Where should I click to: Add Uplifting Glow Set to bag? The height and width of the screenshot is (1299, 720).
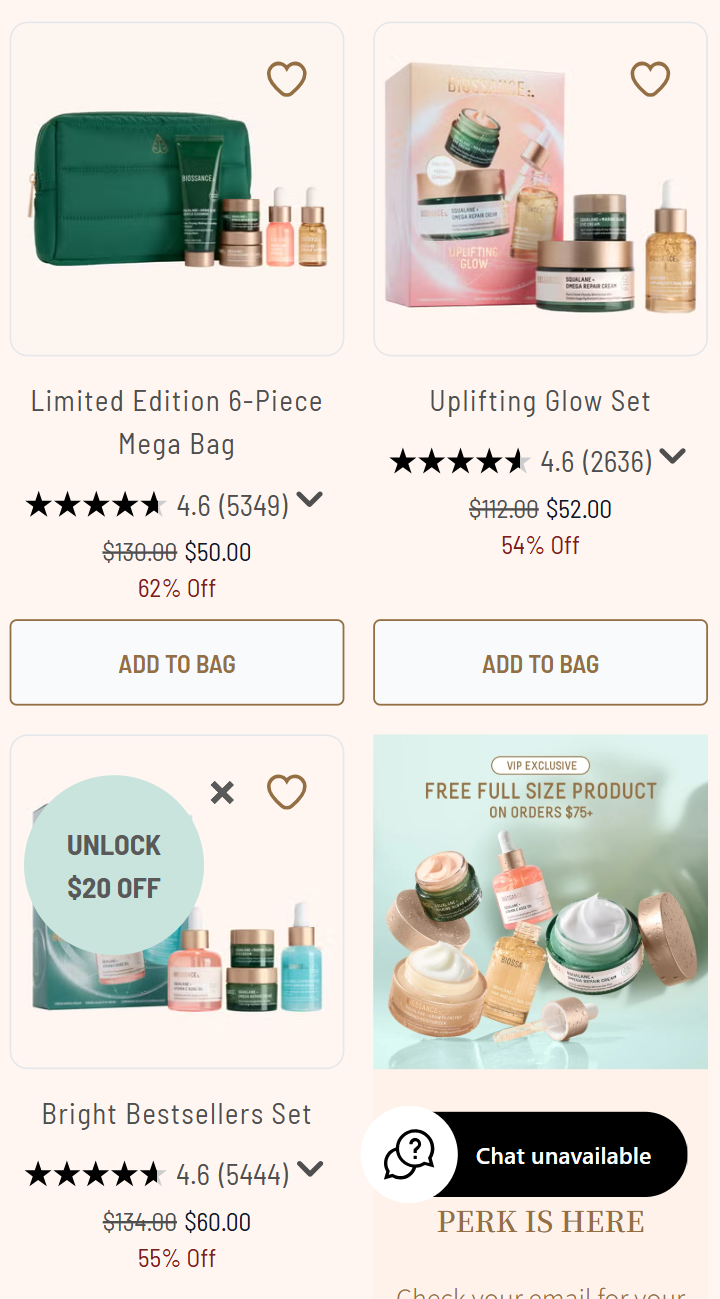(540, 663)
